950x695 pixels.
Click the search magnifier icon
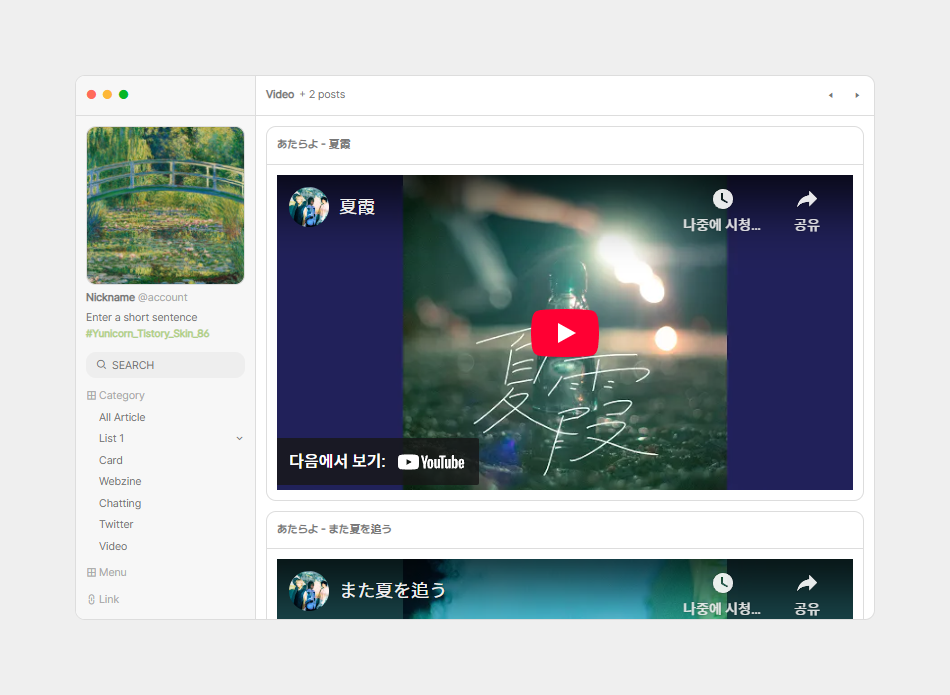[x=101, y=365]
